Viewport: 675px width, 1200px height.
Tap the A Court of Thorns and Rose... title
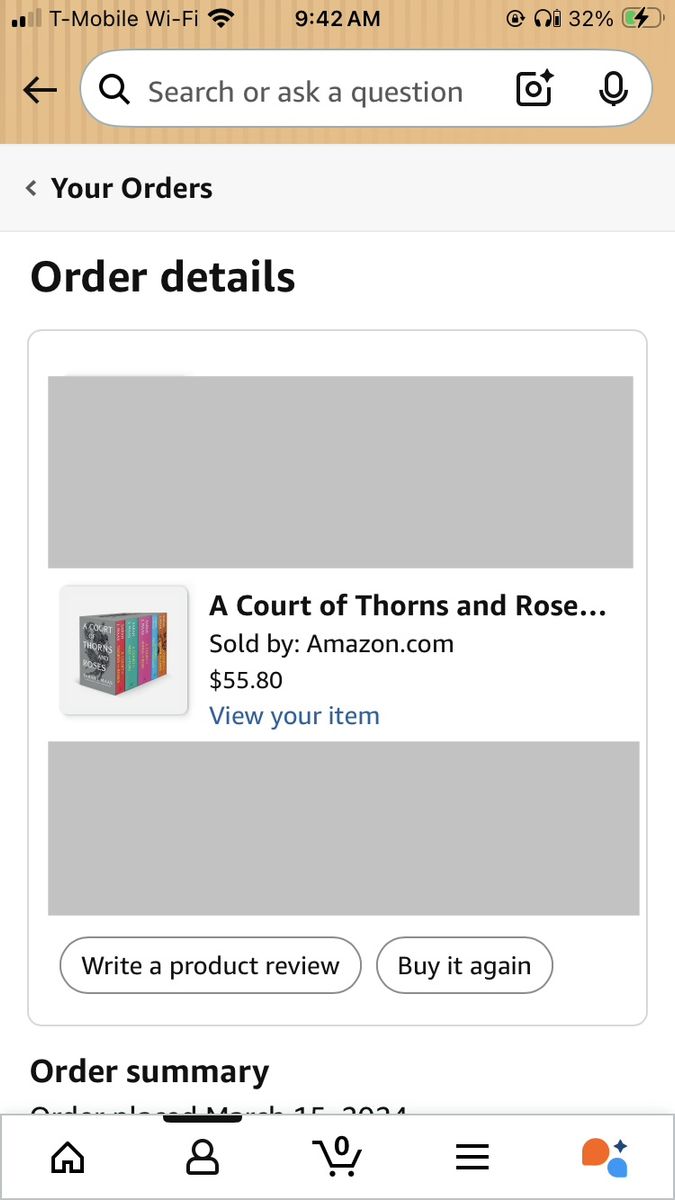click(407, 606)
